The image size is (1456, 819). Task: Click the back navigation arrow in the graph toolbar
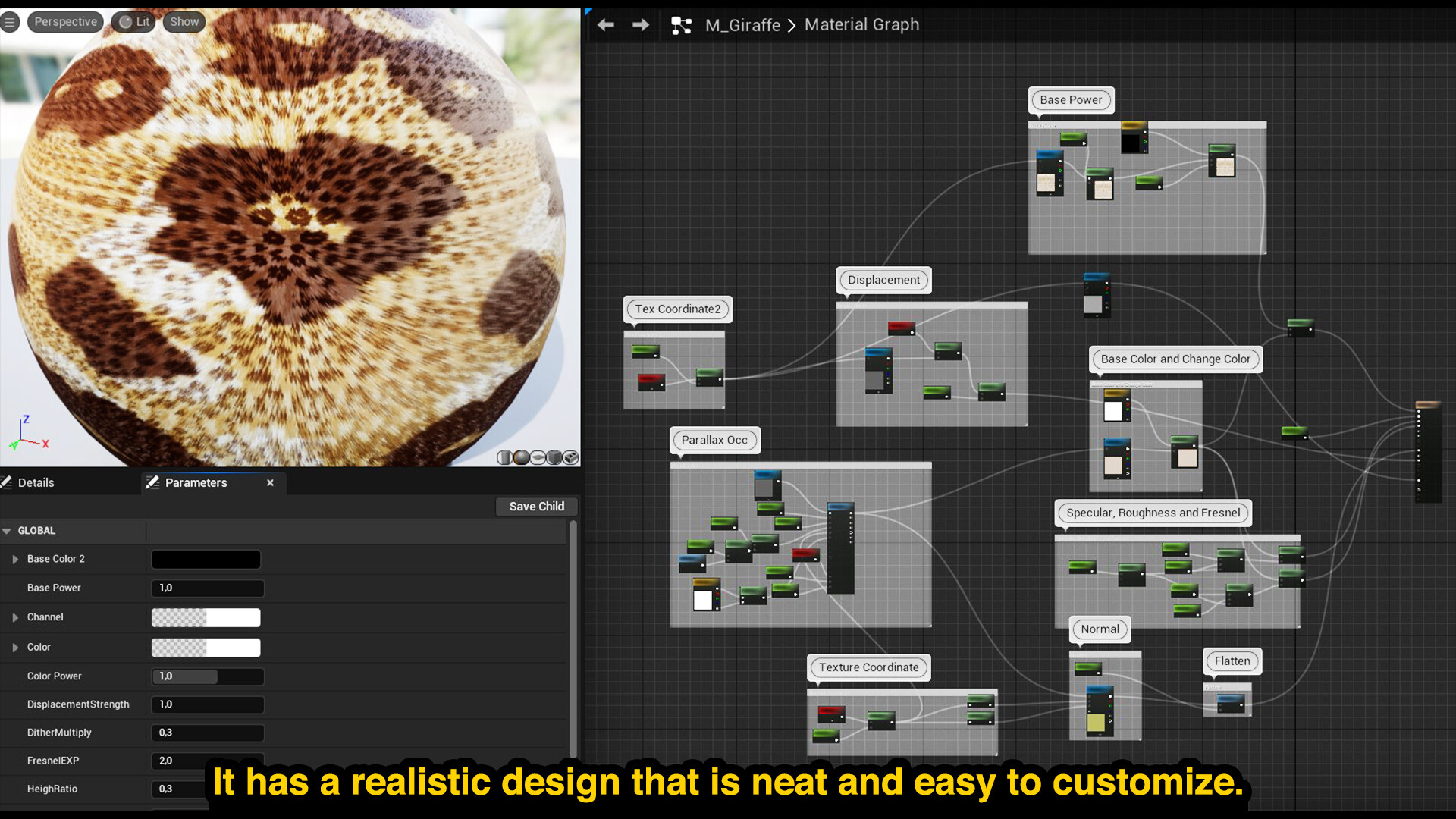[x=605, y=24]
